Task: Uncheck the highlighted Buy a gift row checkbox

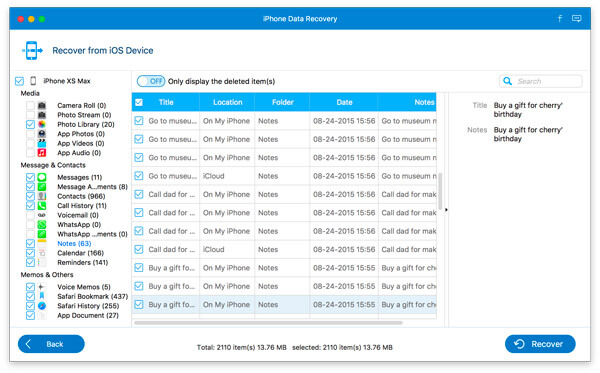Action: (139, 305)
